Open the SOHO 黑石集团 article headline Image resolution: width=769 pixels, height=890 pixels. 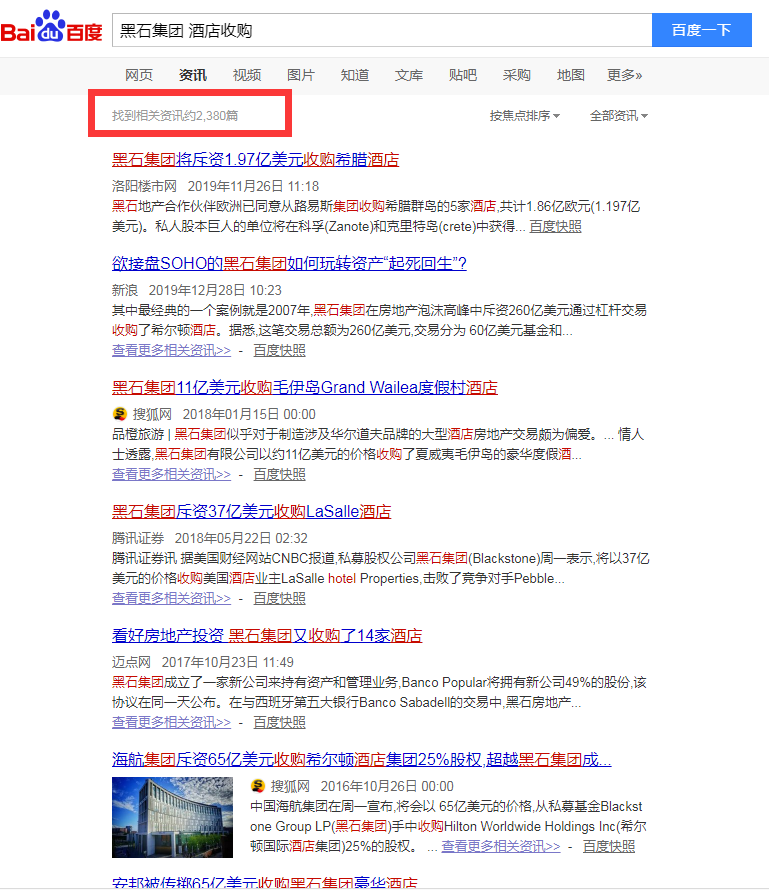coord(289,264)
